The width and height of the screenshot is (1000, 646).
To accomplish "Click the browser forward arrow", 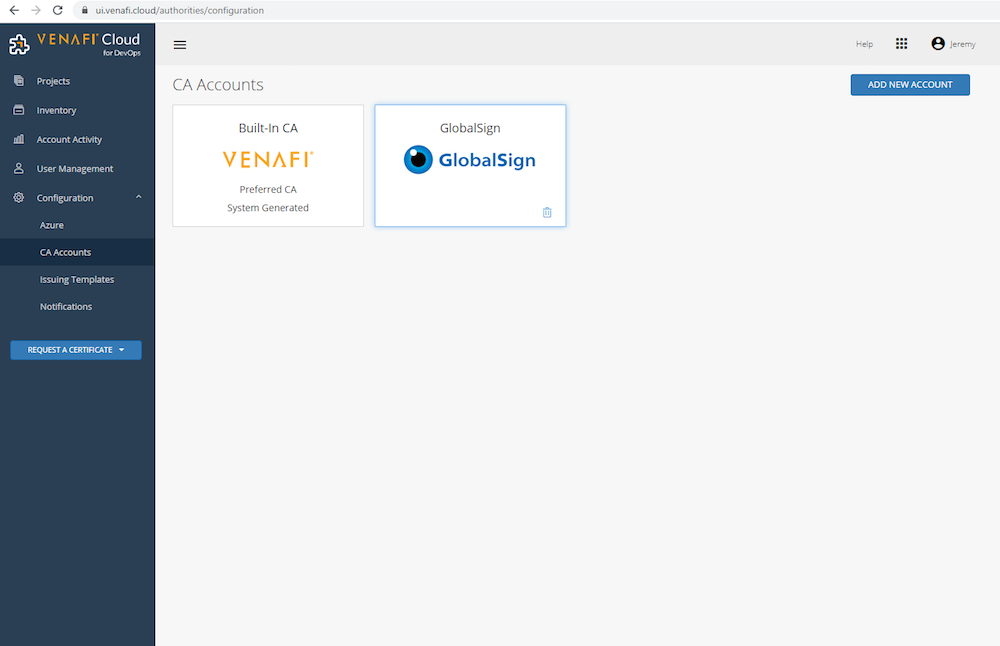I will [x=36, y=10].
